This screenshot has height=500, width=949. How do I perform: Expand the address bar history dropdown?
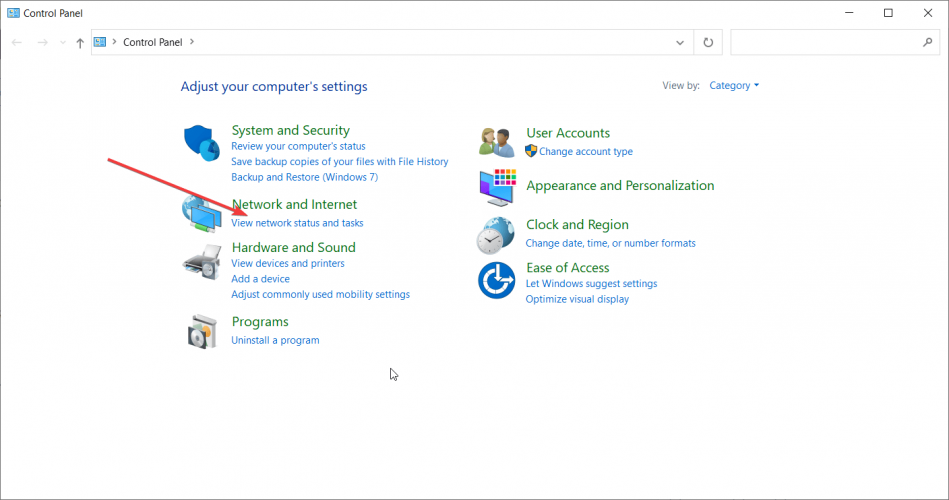coord(680,42)
